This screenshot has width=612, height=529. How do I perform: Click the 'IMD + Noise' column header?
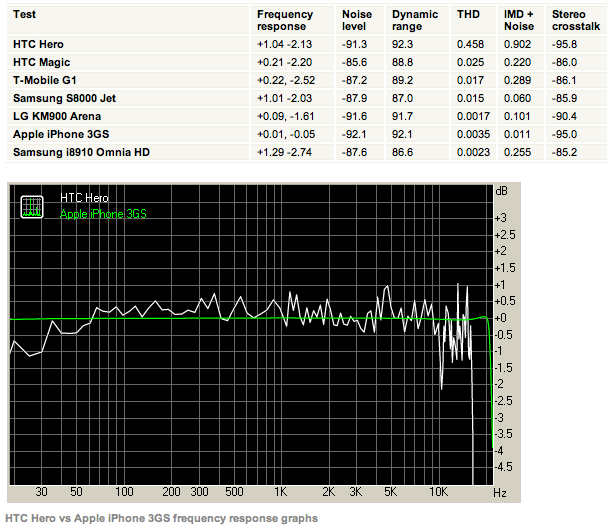(x=519, y=20)
